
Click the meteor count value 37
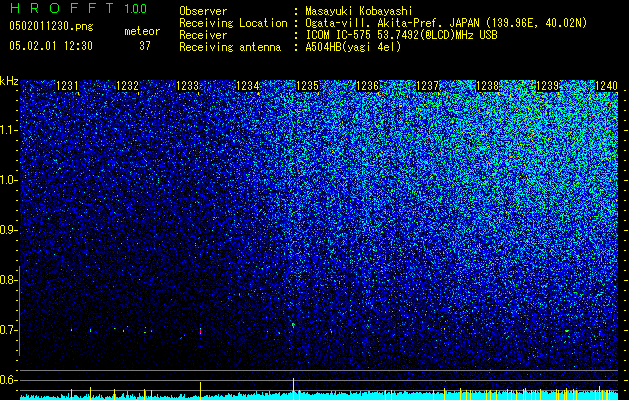(145, 46)
